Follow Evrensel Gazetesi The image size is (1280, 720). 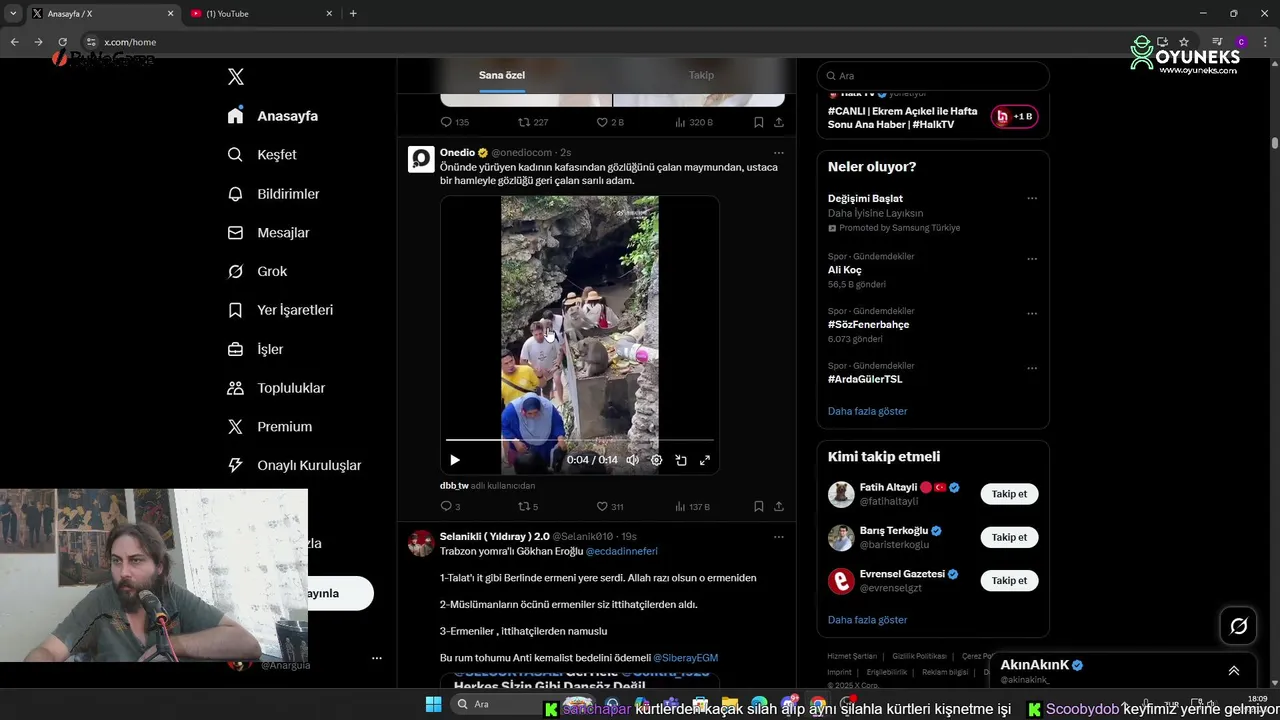point(1009,580)
